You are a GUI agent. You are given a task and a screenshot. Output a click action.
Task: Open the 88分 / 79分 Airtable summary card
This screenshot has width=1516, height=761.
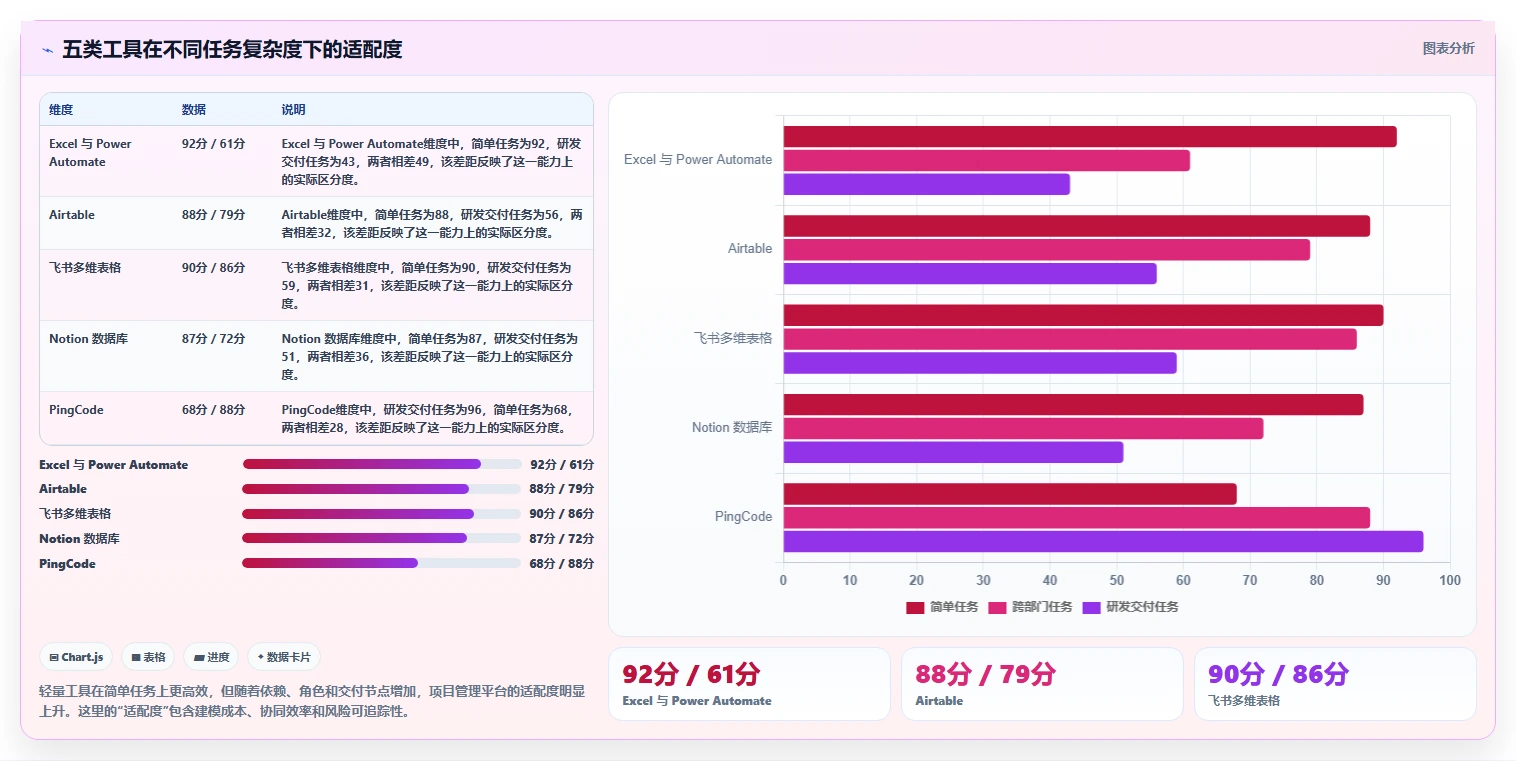(1042, 684)
